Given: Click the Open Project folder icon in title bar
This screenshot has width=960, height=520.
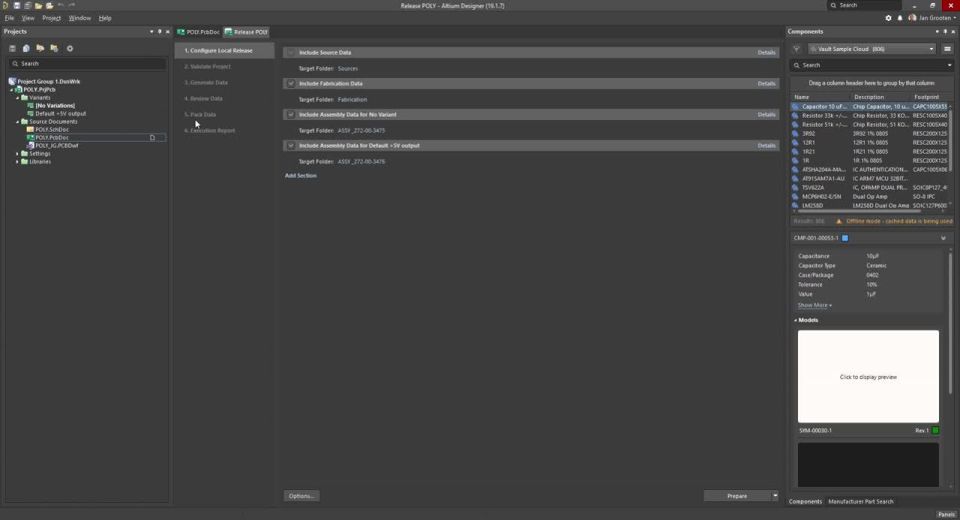Looking at the screenshot, I should (x=50, y=6).
